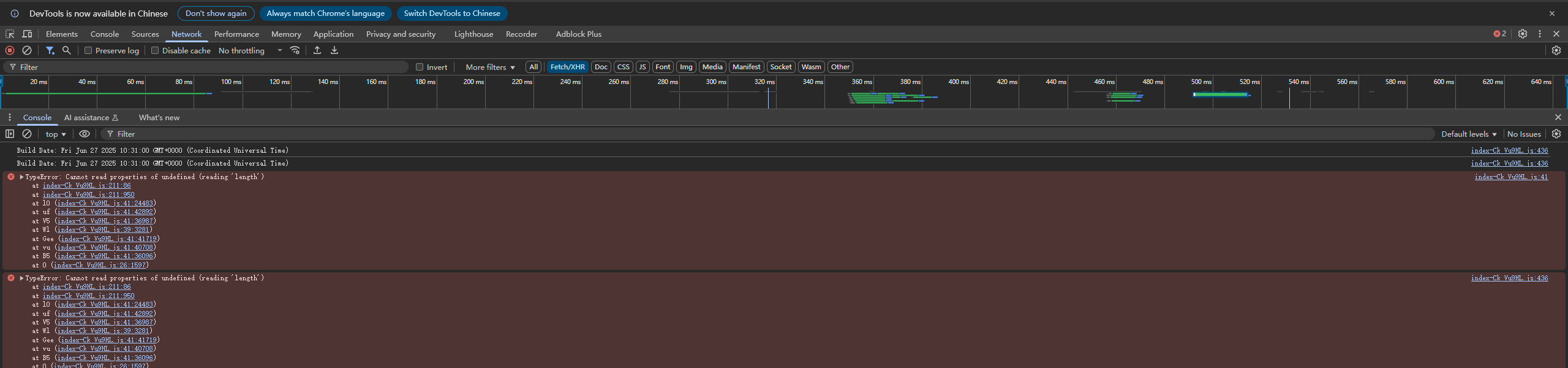Click the export HAR download icon
1568x368 pixels.
click(334, 50)
